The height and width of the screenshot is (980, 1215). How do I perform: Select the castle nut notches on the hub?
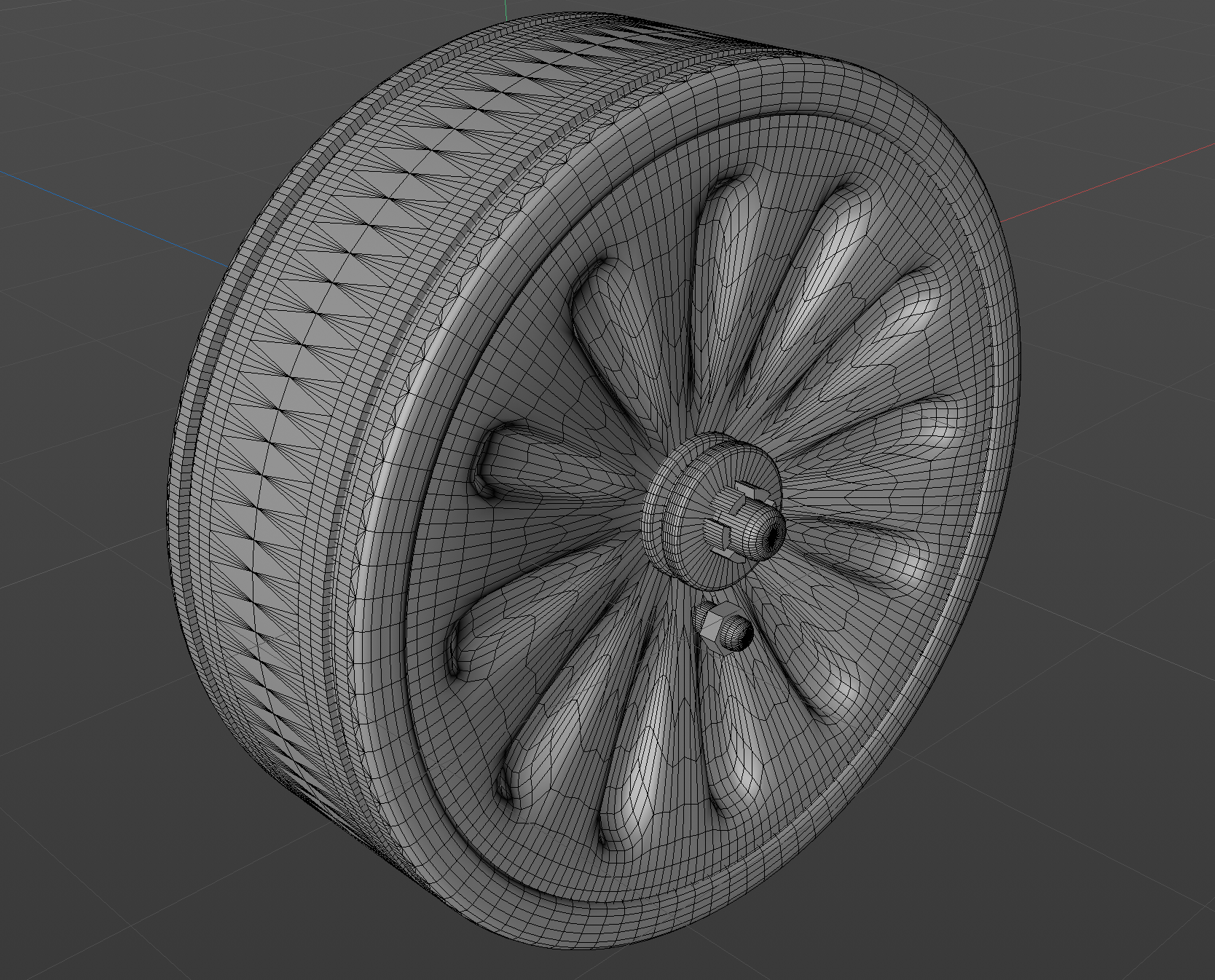point(736,502)
